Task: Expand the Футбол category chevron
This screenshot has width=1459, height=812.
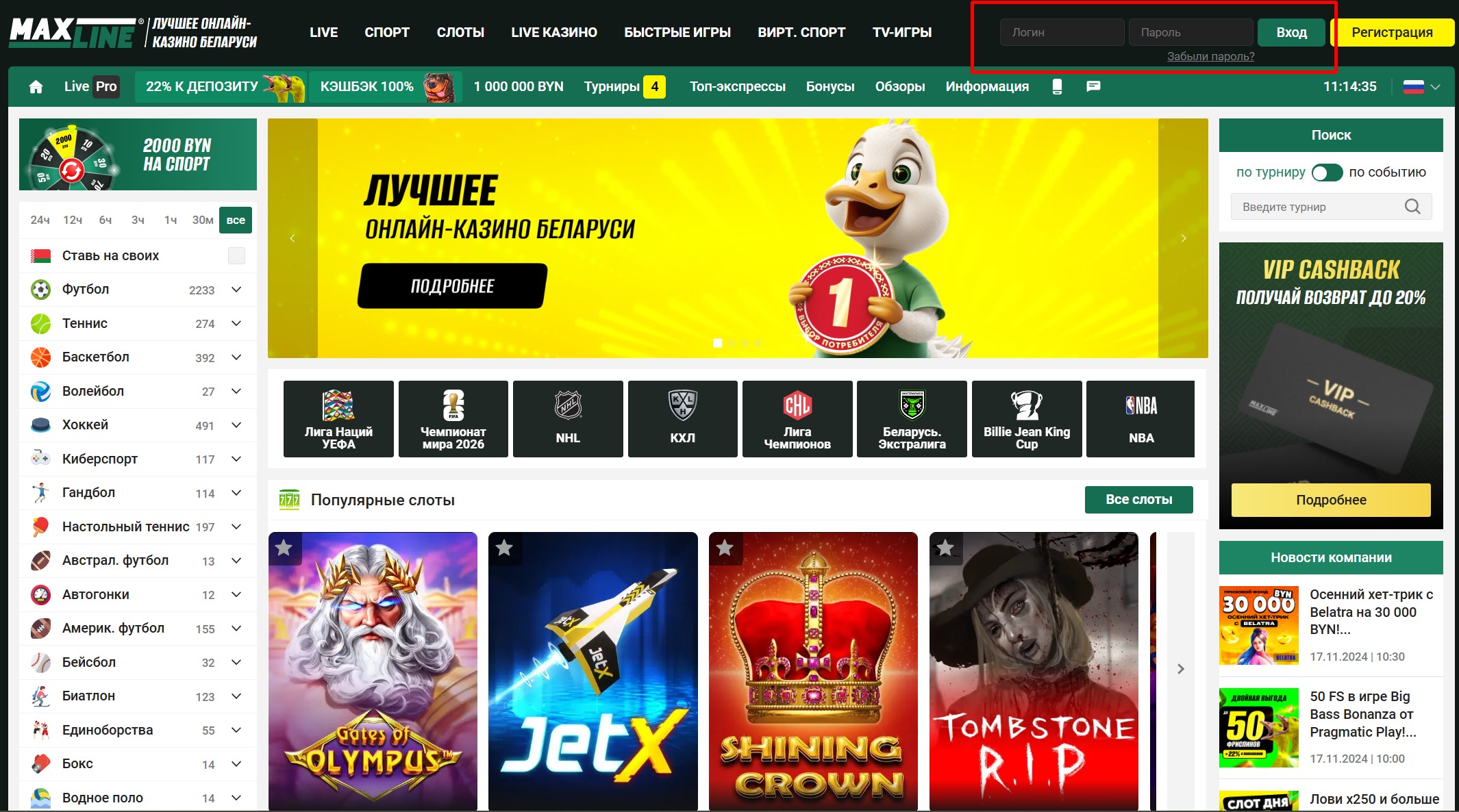Action: coord(236,290)
